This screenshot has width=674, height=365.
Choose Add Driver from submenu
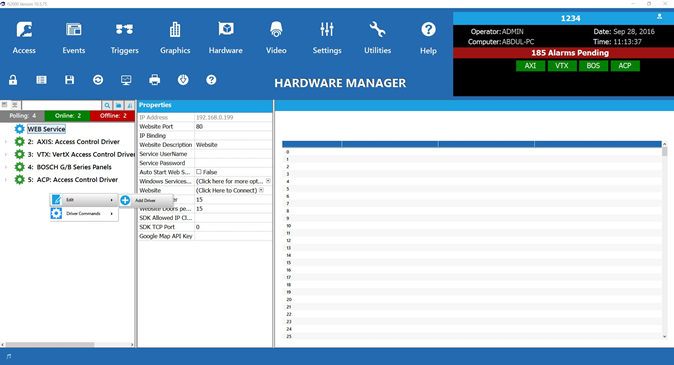(x=145, y=200)
